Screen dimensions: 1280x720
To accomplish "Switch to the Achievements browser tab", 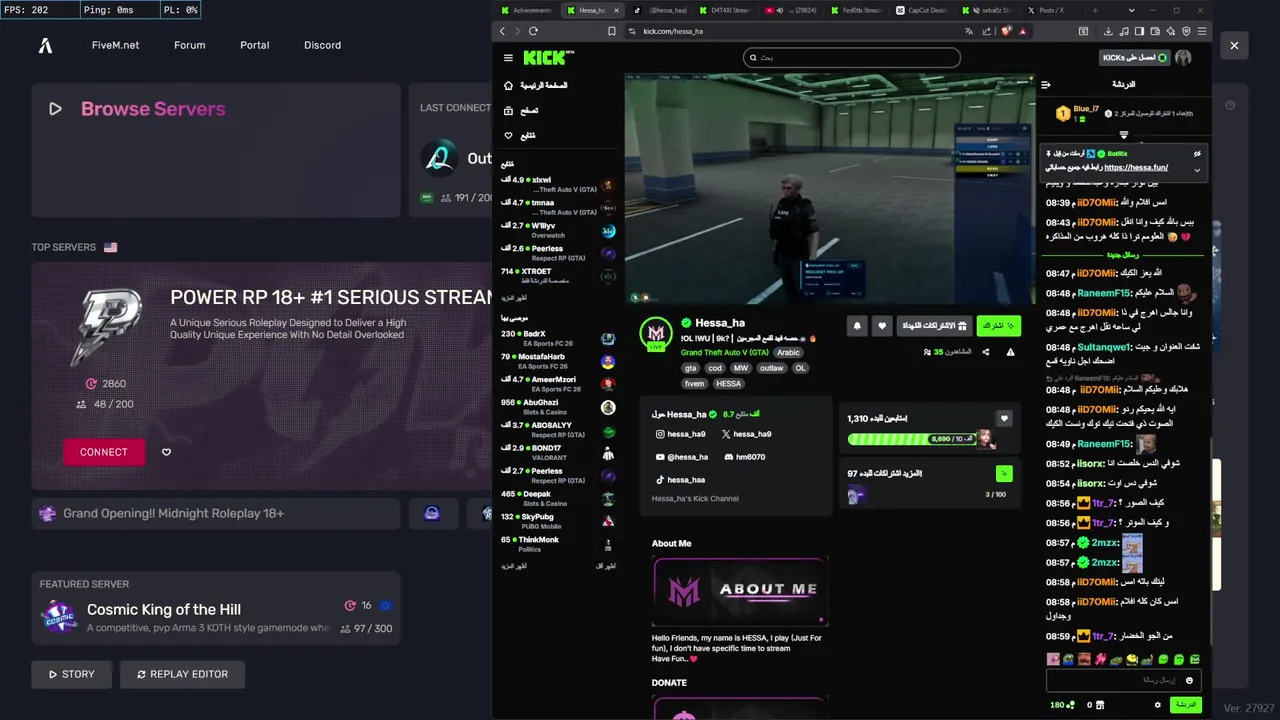I will pyautogui.click(x=526, y=10).
